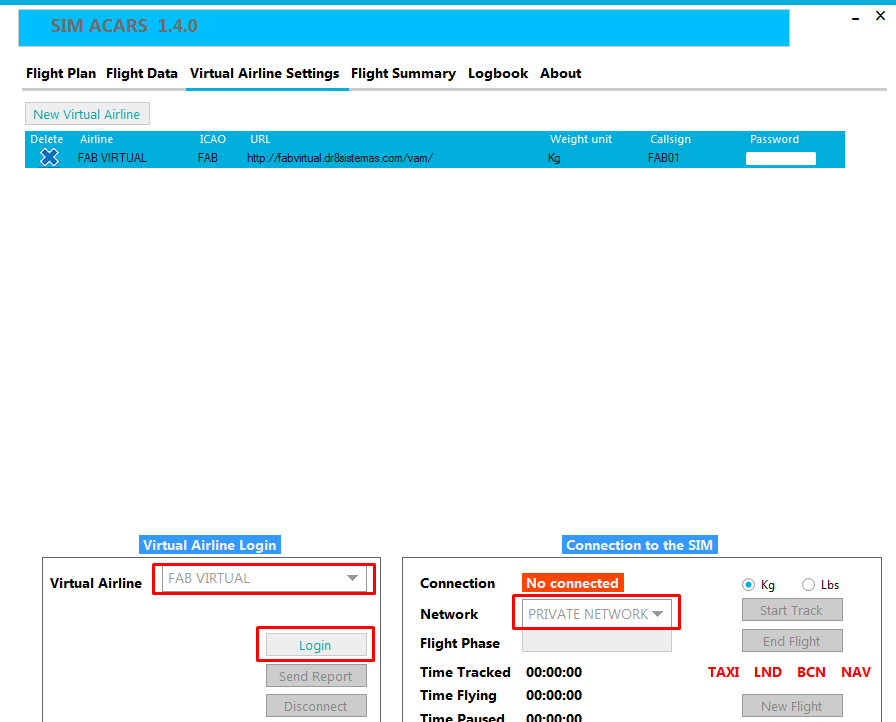Minimize the SIM ACARS window
Viewport: 896px width, 722px height.
click(x=857, y=17)
